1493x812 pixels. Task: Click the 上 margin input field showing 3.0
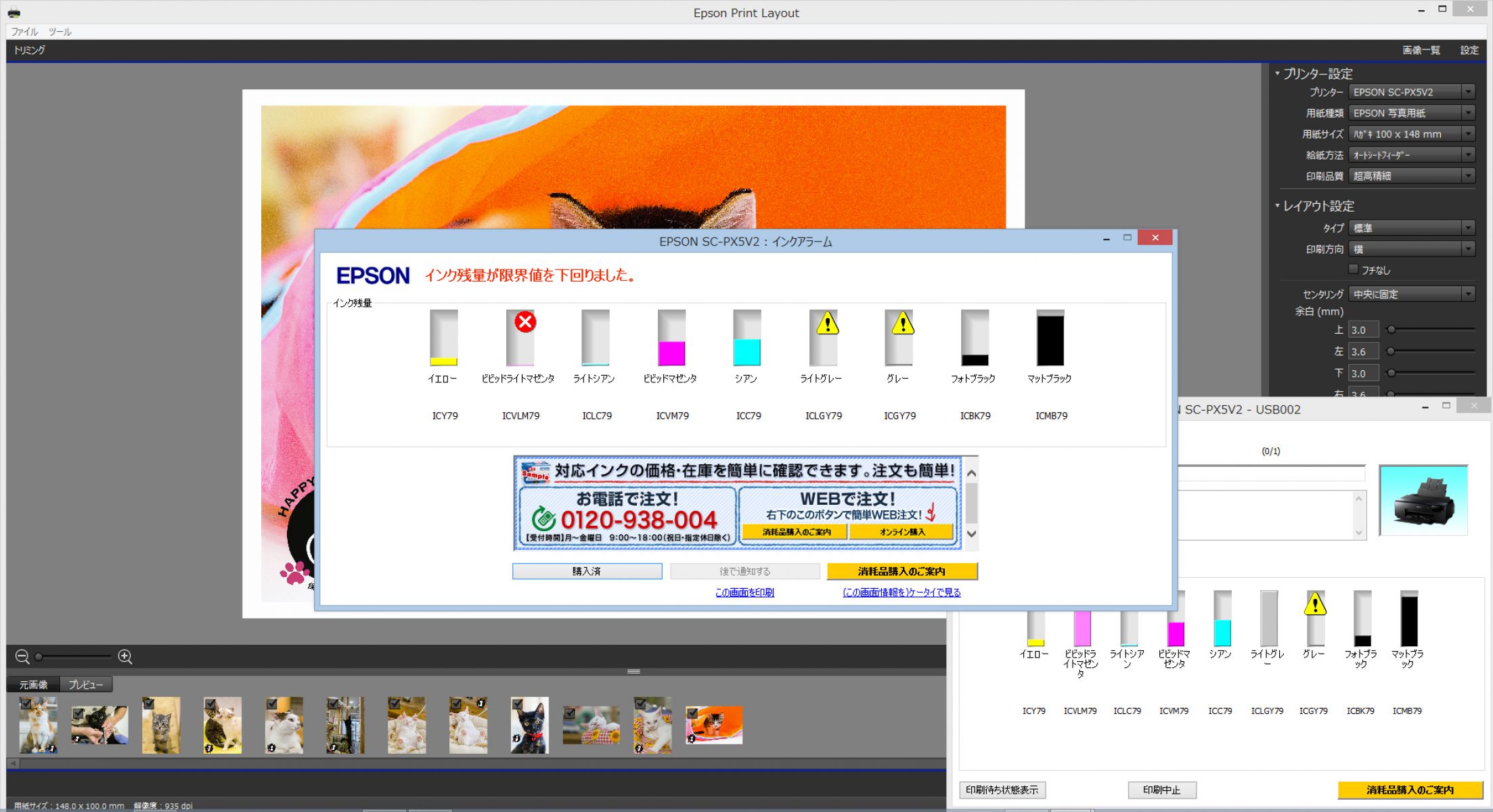tap(1363, 330)
